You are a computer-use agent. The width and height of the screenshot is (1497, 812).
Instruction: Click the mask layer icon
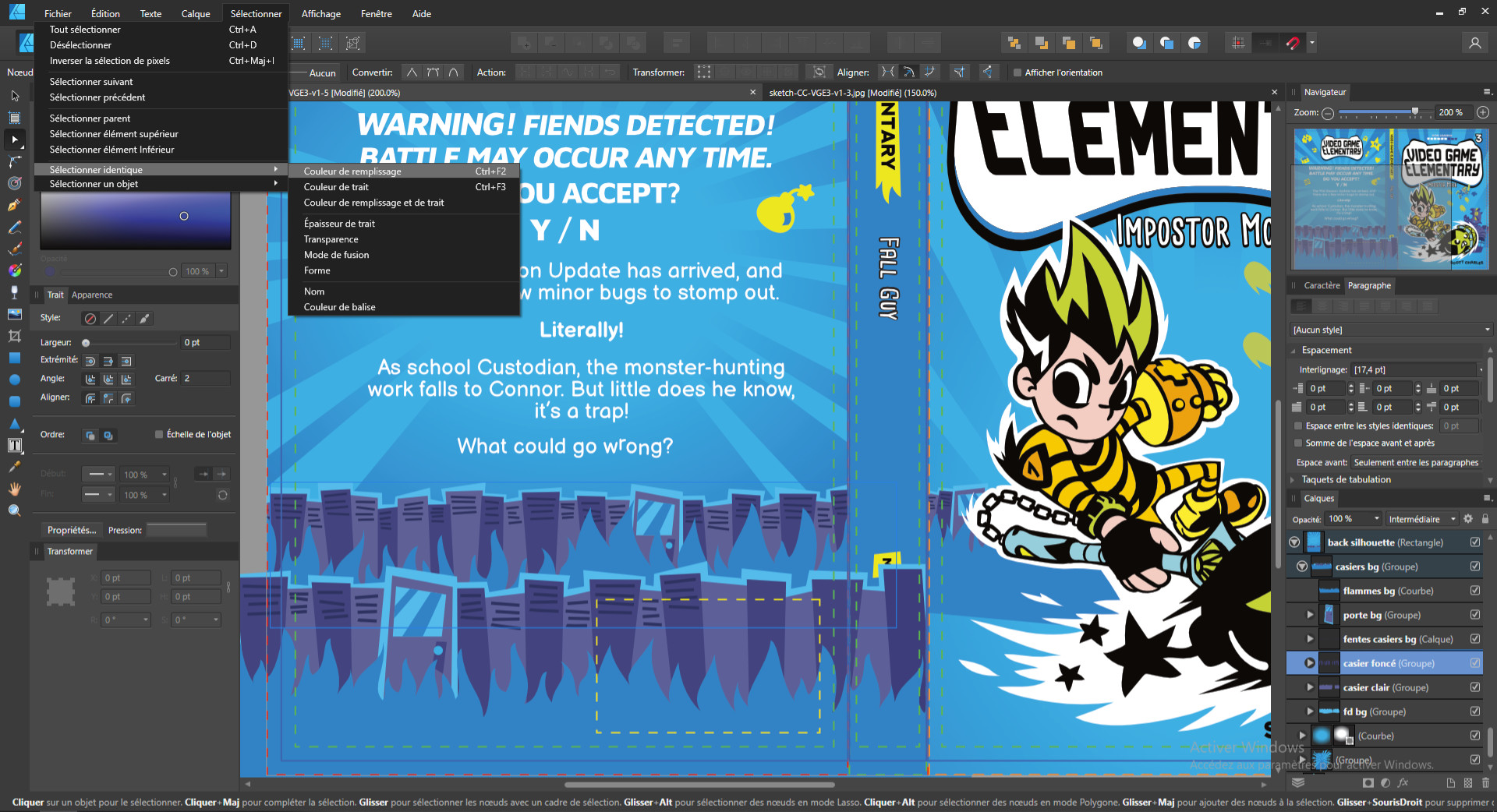[x=1368, y=782]
